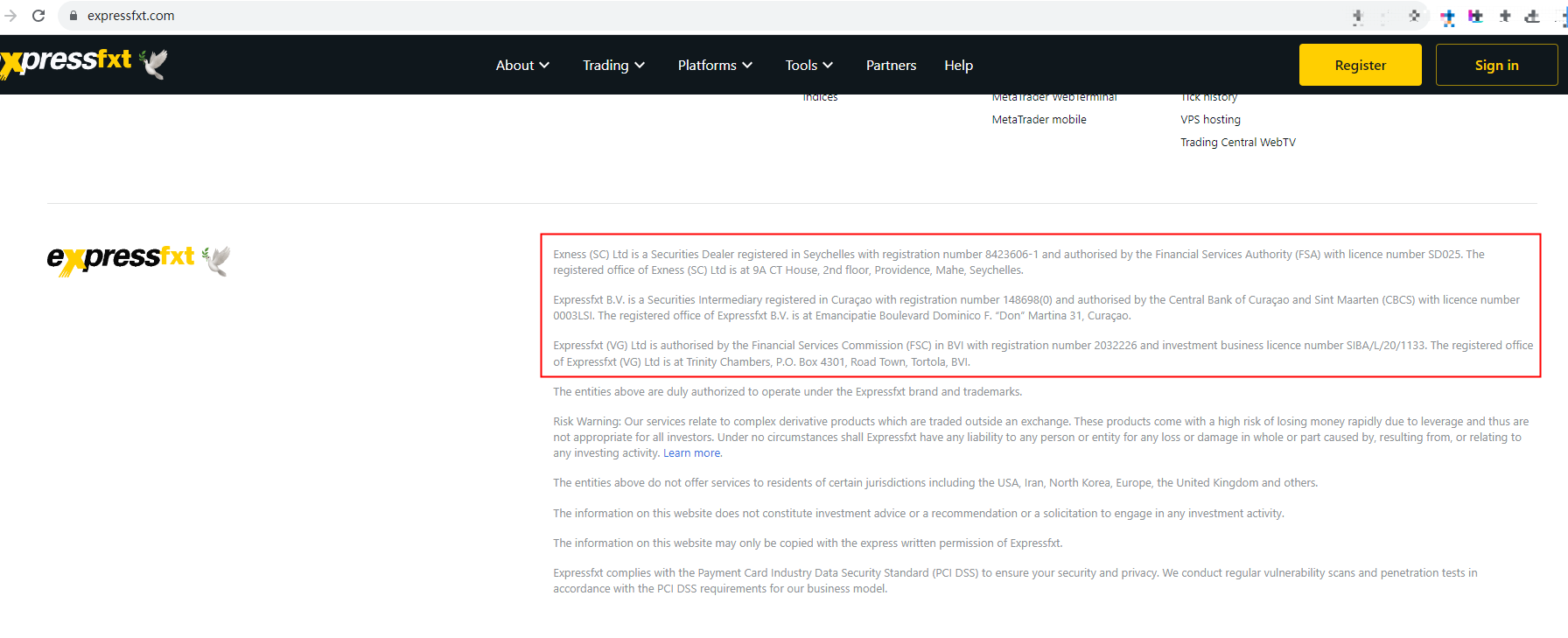This screenshot has width=1568, height=638.
Task: Open the Trading Central WebTV link
Action: pos(1238,143)
